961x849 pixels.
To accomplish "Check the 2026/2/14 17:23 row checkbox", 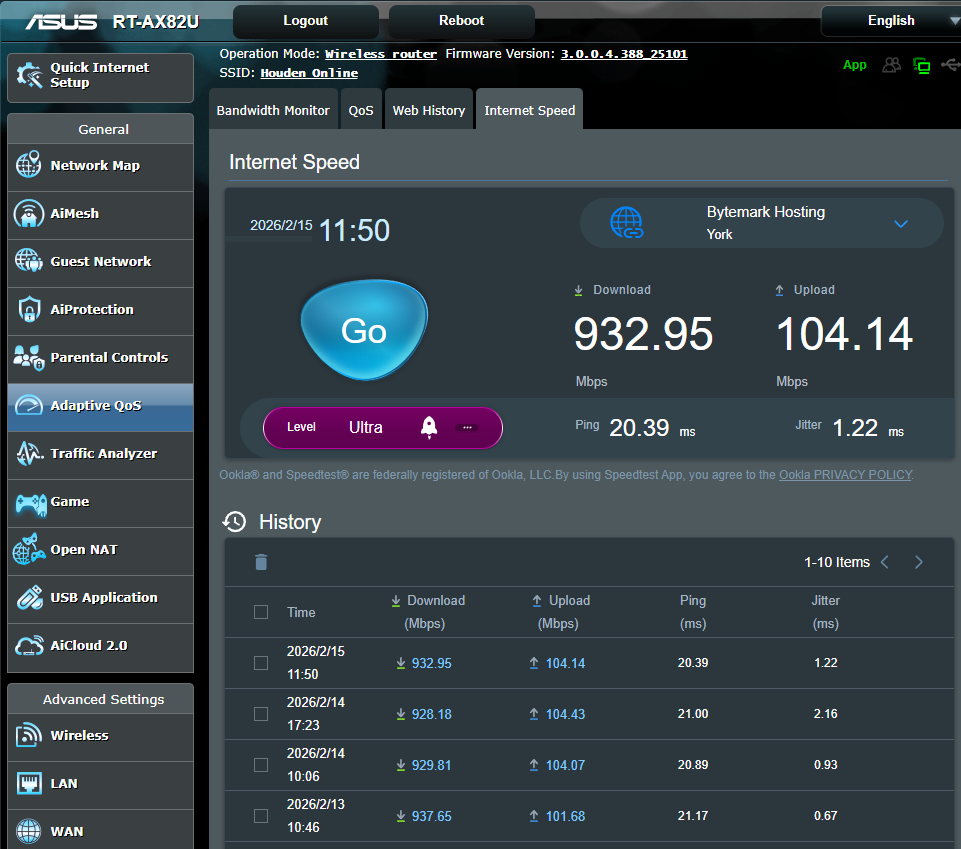I will pyautogui.click(x=261, y=714).
